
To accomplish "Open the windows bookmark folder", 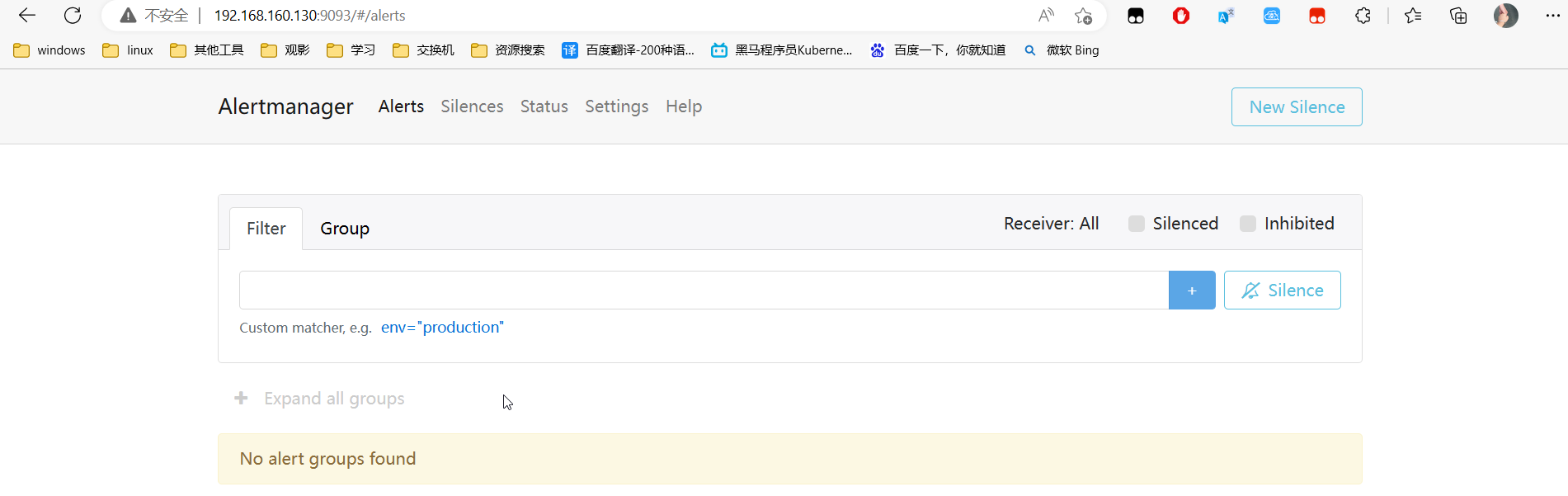I will [49, 50].
